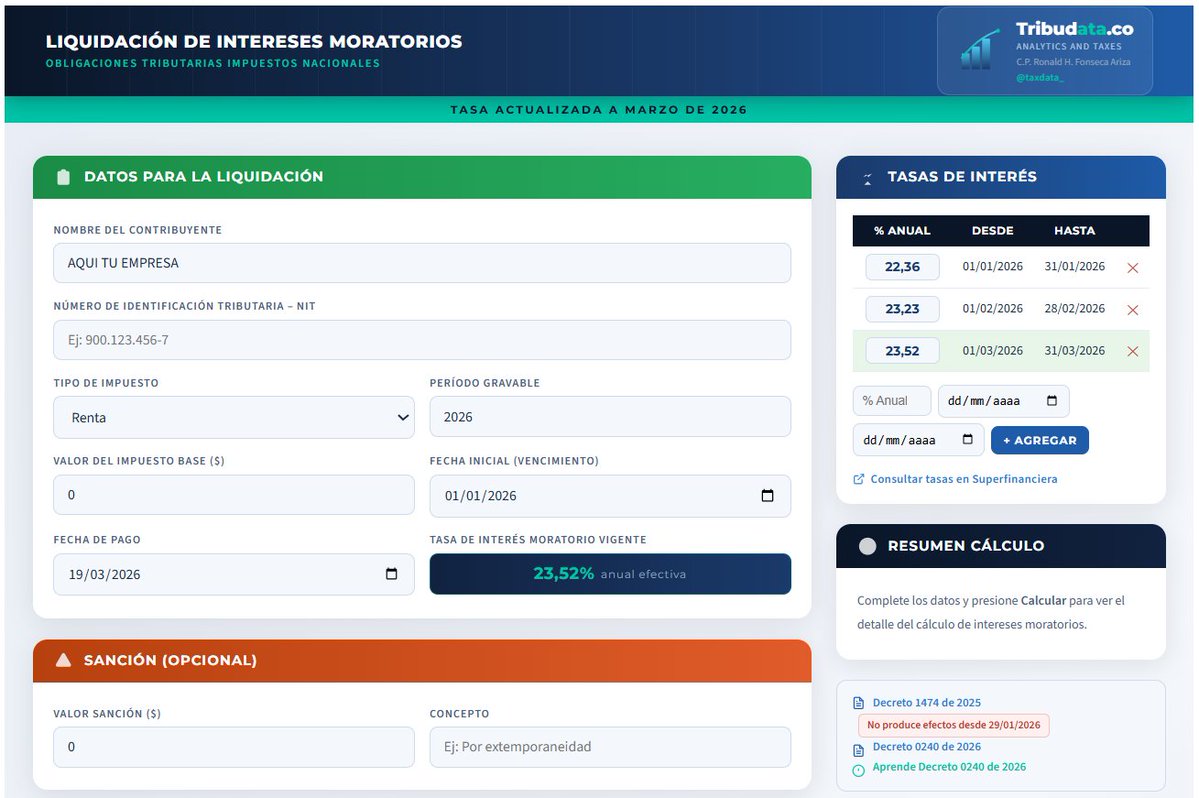Image resolution: width=1199 pixels, height=798 pixels.
Task: Click the % ANUAL column header
Action: click(902, 231)
